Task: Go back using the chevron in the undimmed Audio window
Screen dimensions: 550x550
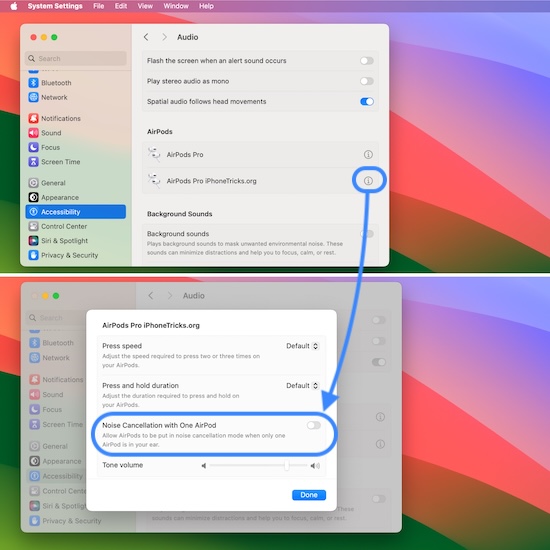Action: [x=146, y=37]
